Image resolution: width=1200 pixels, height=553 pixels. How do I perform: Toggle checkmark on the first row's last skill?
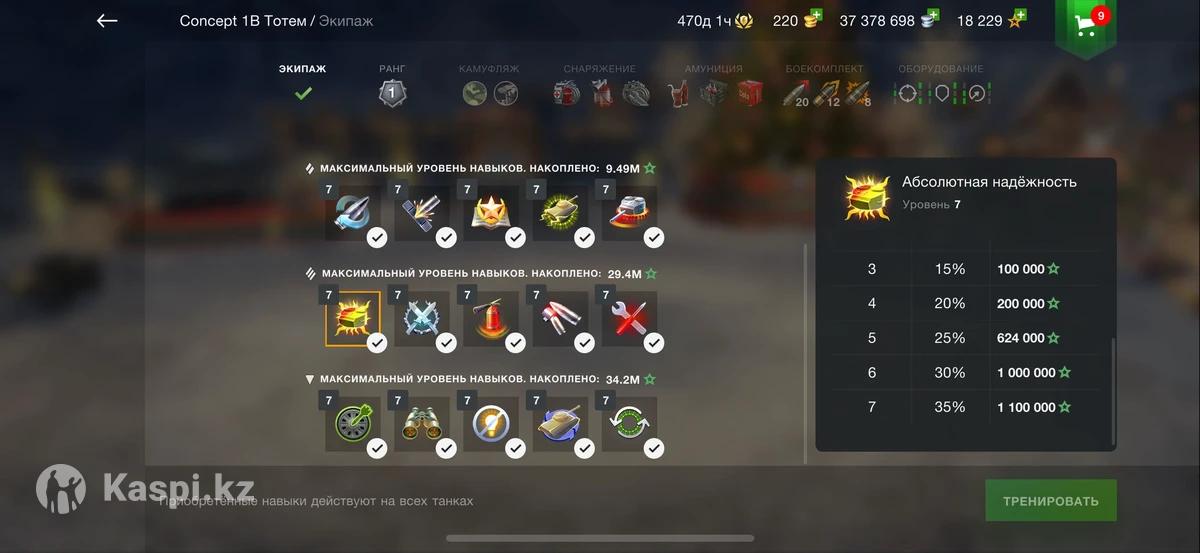click(653, 237)
